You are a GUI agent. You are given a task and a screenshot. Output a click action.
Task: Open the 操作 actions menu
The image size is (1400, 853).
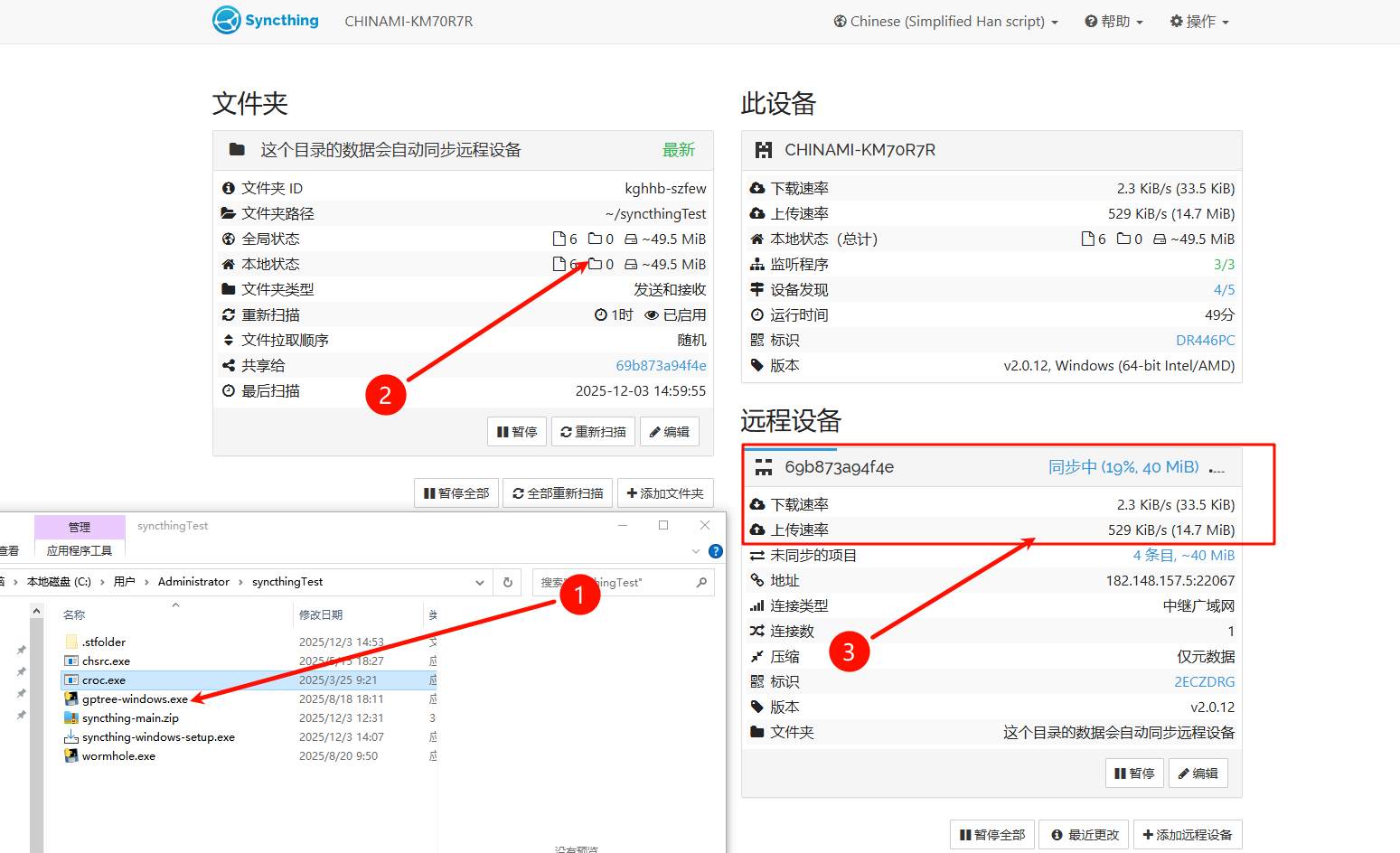pos(1198,22)
